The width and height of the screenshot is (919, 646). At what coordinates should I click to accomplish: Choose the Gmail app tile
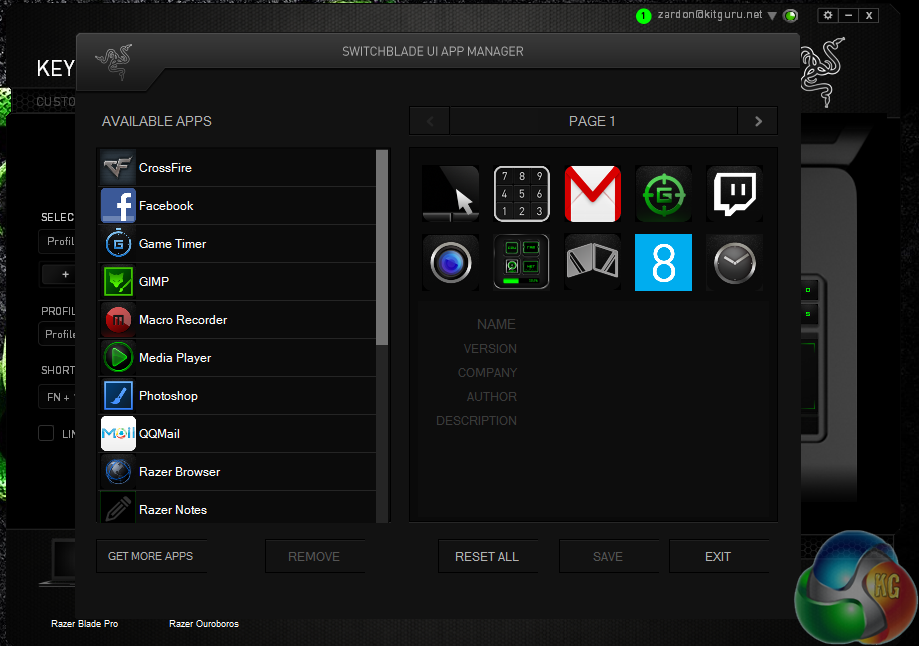593,193
